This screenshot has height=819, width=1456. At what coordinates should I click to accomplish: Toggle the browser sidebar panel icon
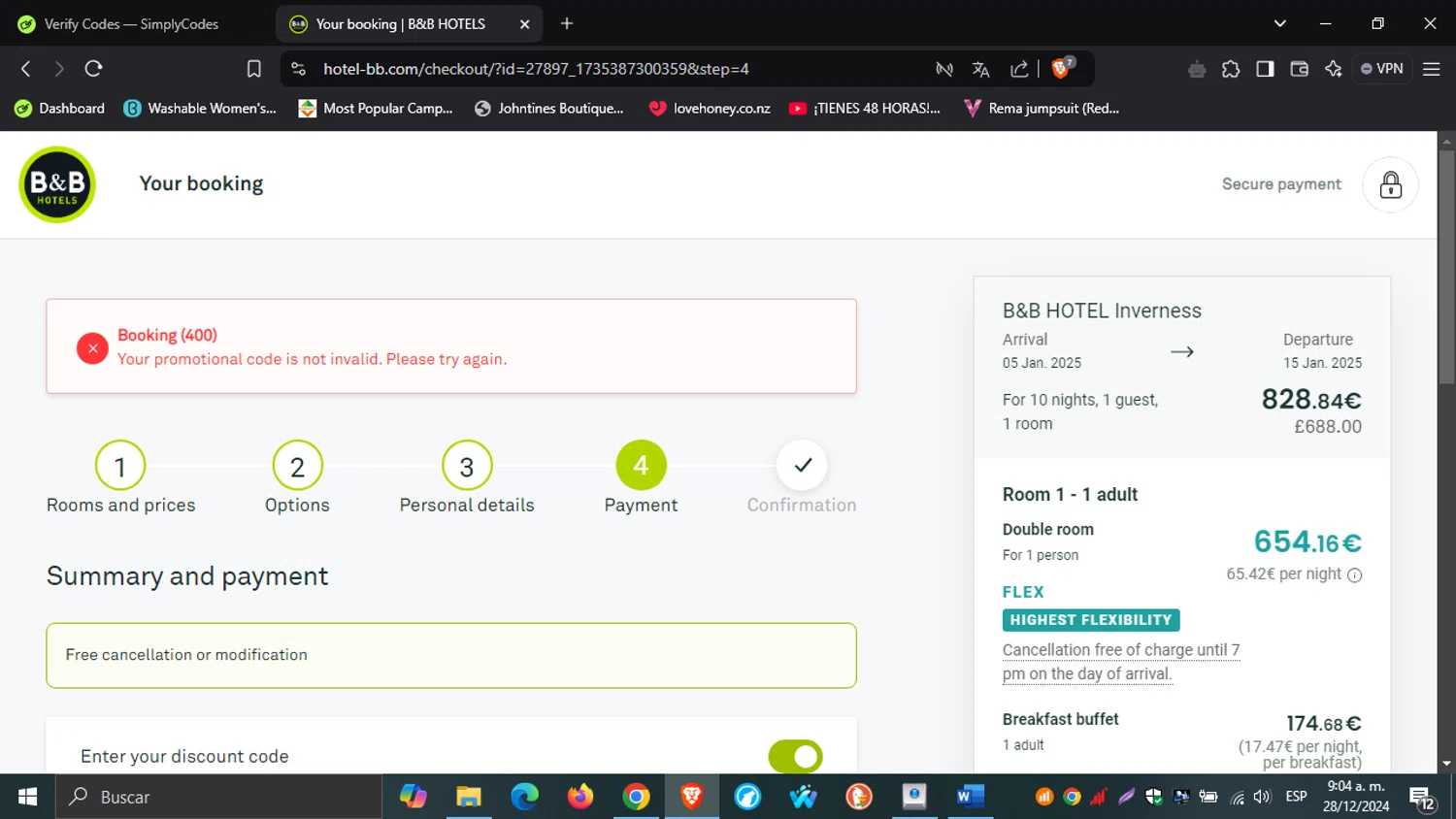(x=1265, y=69)
